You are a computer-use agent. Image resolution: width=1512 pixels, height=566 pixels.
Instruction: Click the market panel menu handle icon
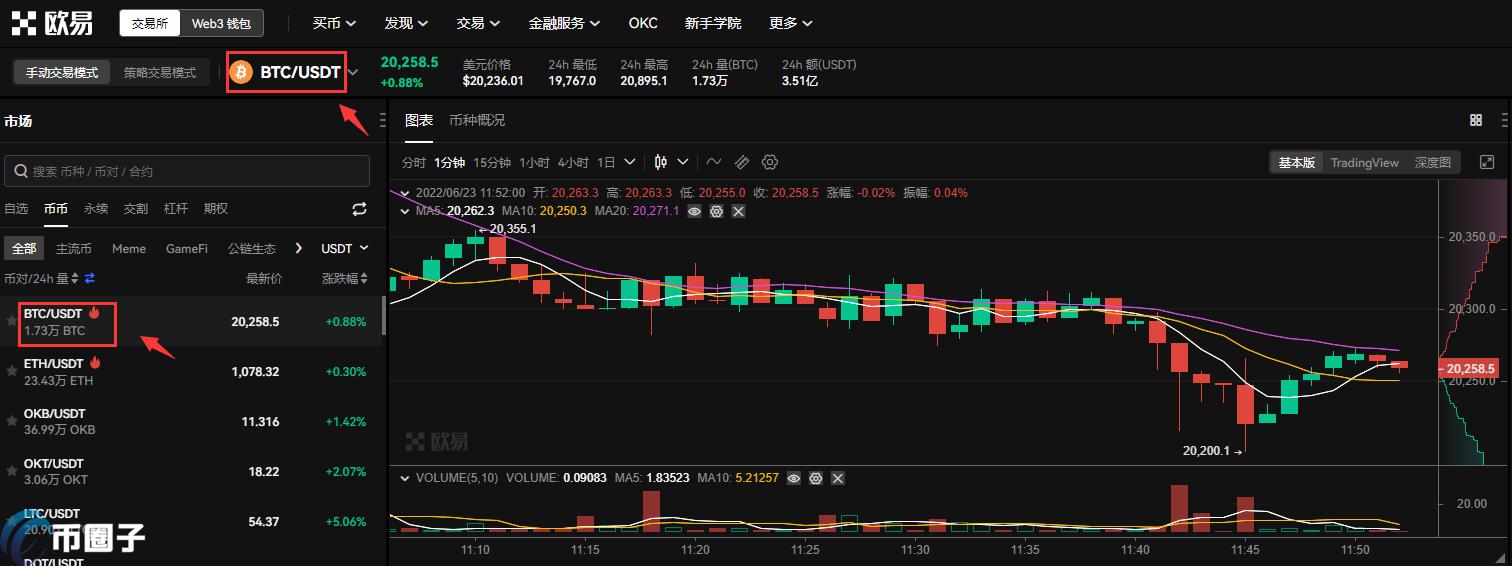click(383, 121)
